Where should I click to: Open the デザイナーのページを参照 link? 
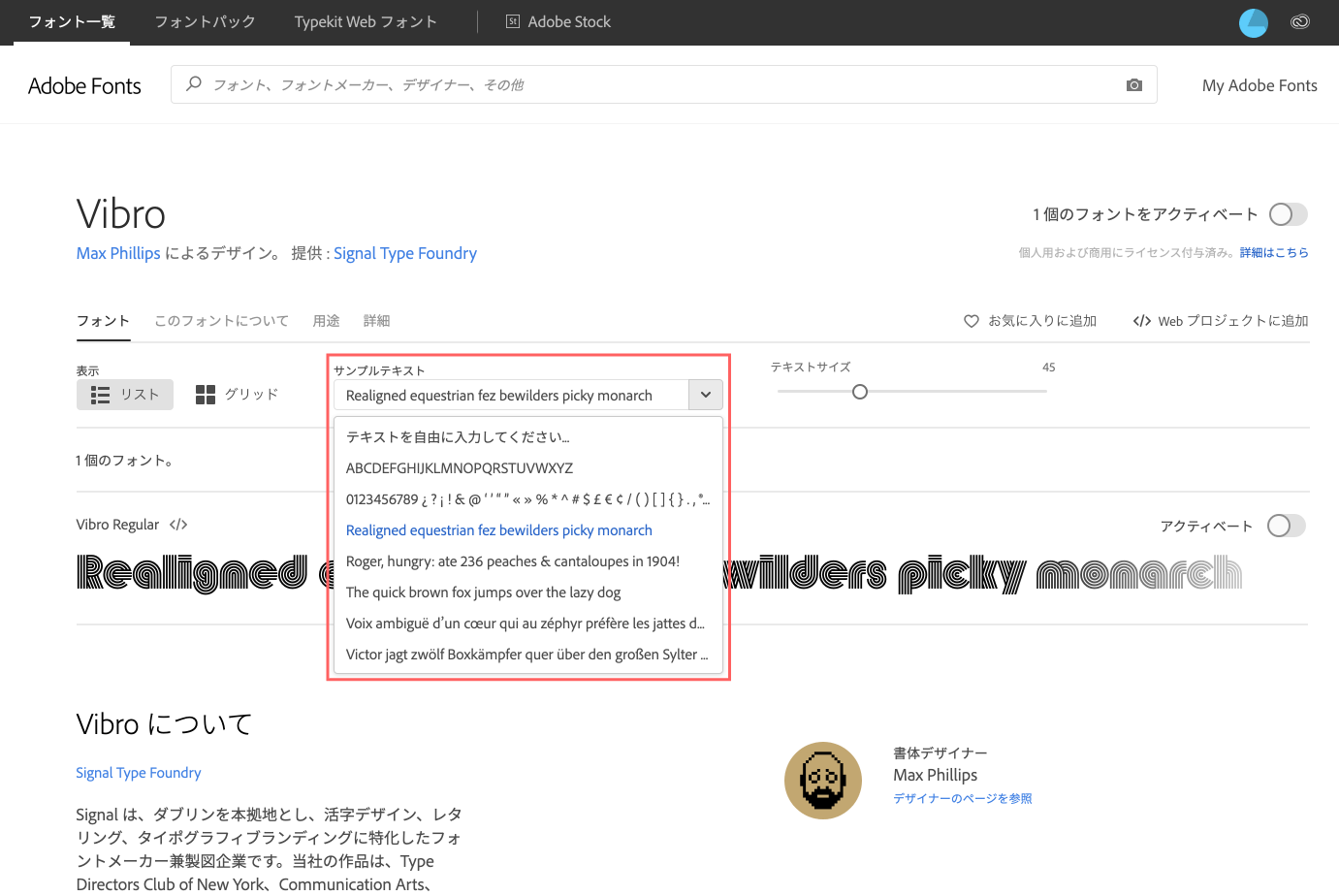pyautogui.click(x=962, y=799)
